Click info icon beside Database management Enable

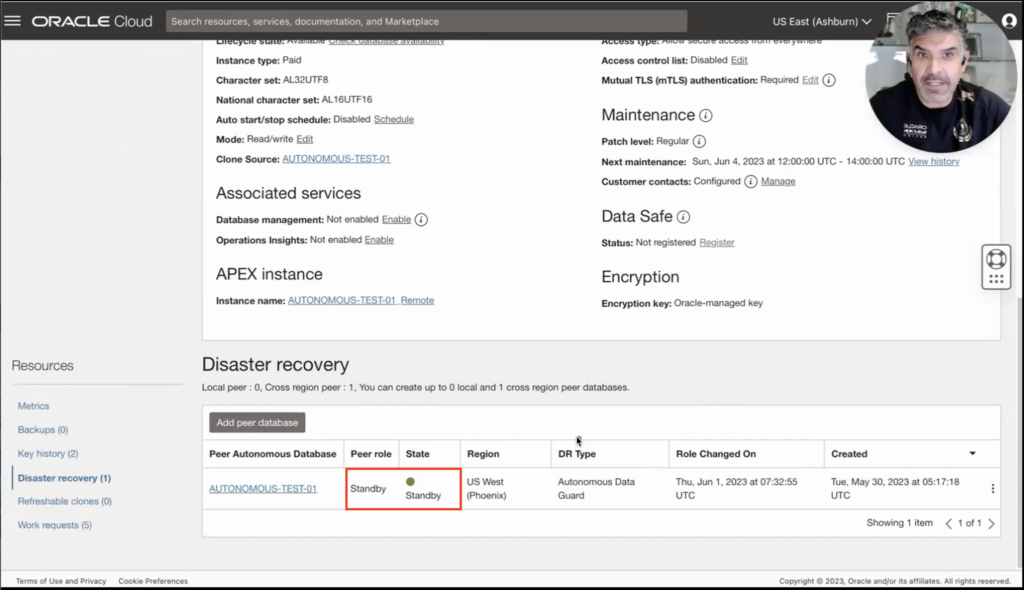pyautogui.click(x=421, y=220)
